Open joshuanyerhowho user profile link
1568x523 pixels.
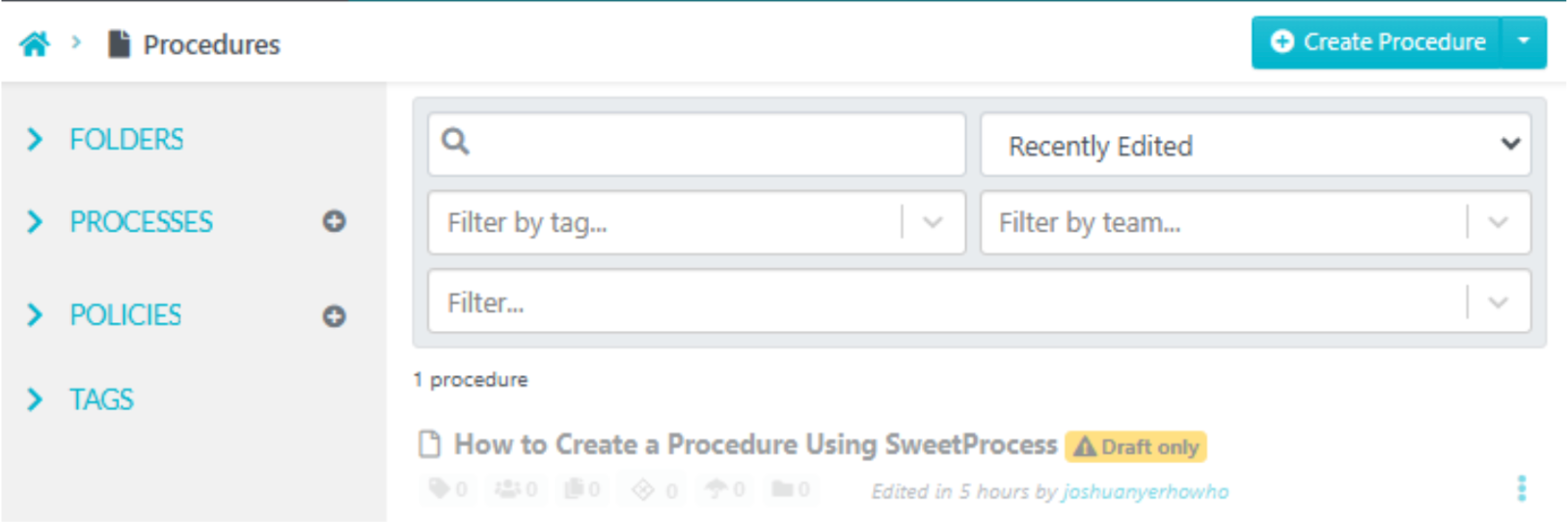(x=1146, y=492)
